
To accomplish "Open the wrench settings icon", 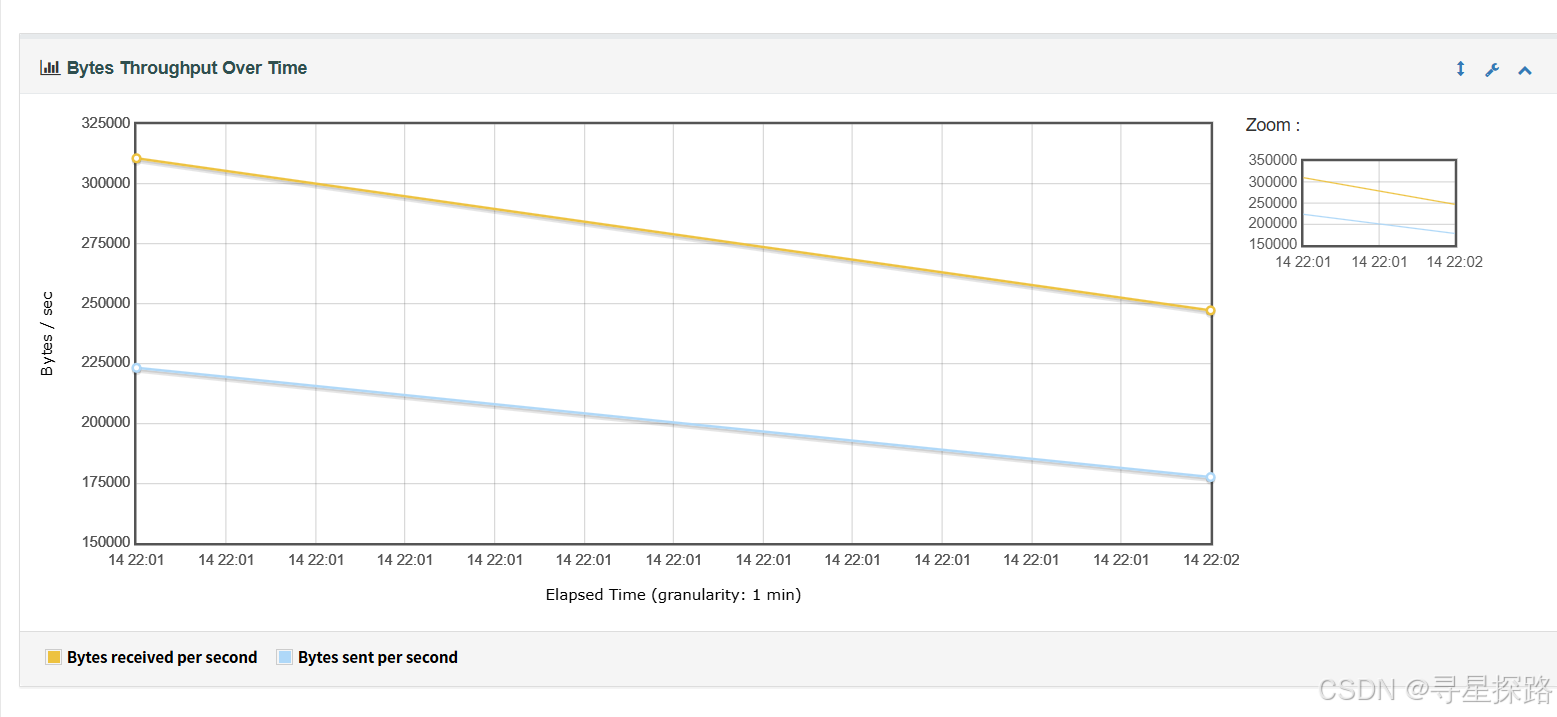I will coord(1492,69).
